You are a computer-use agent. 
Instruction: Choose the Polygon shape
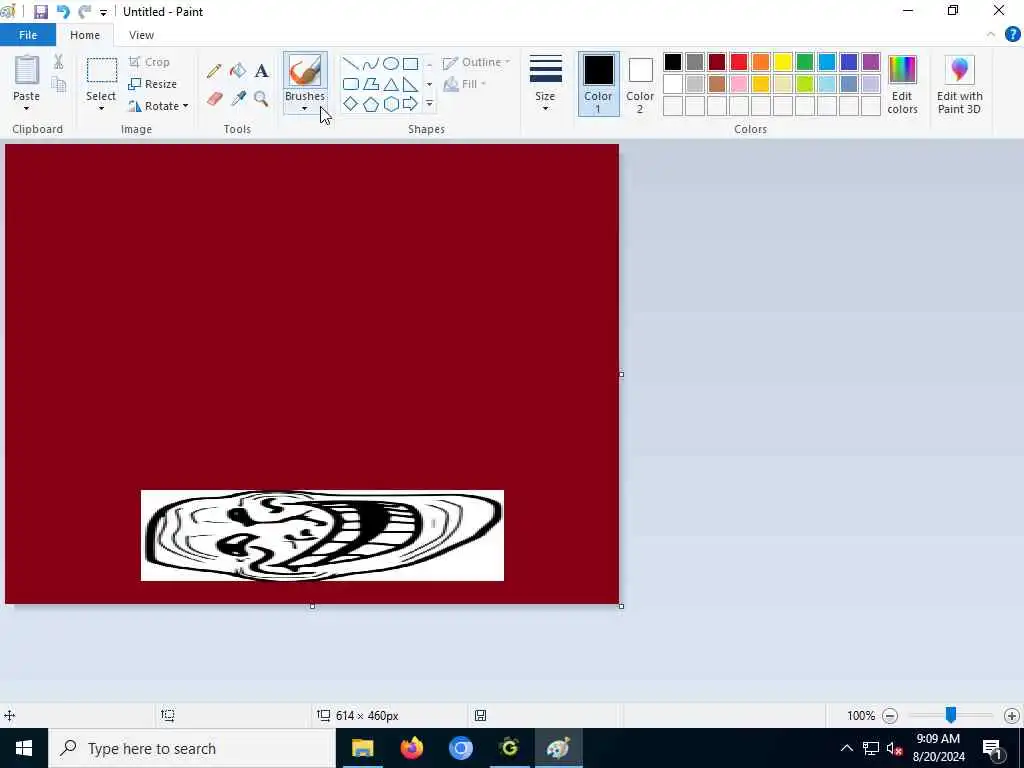(x=371, y=84)
